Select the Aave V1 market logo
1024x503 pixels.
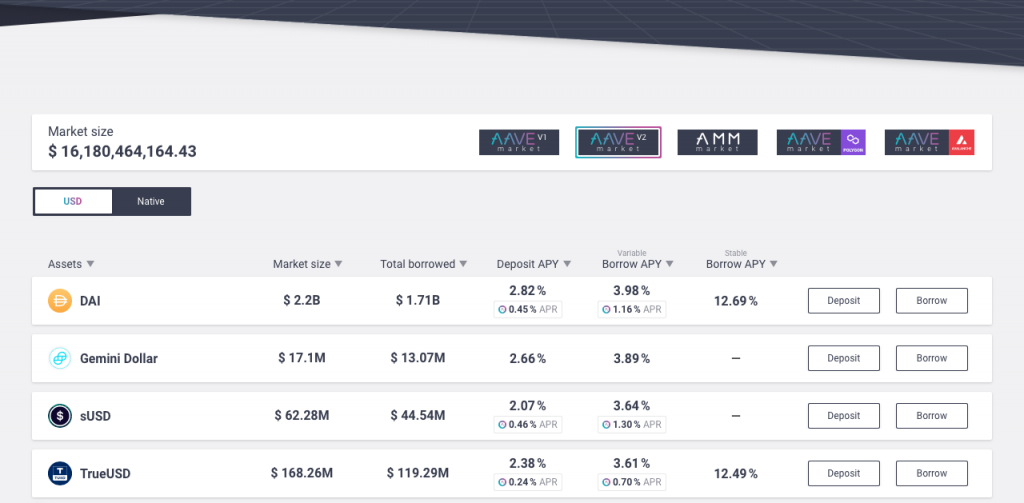pyautogui.click(x=518, y=142)
